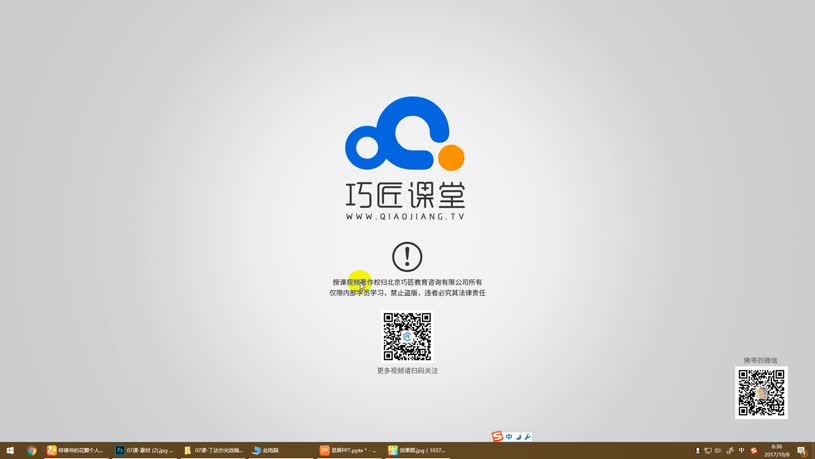Viewport: 815px width, 459px height.
Task: Click the bottom-right WeChat QR code
Action: point(761,392)
